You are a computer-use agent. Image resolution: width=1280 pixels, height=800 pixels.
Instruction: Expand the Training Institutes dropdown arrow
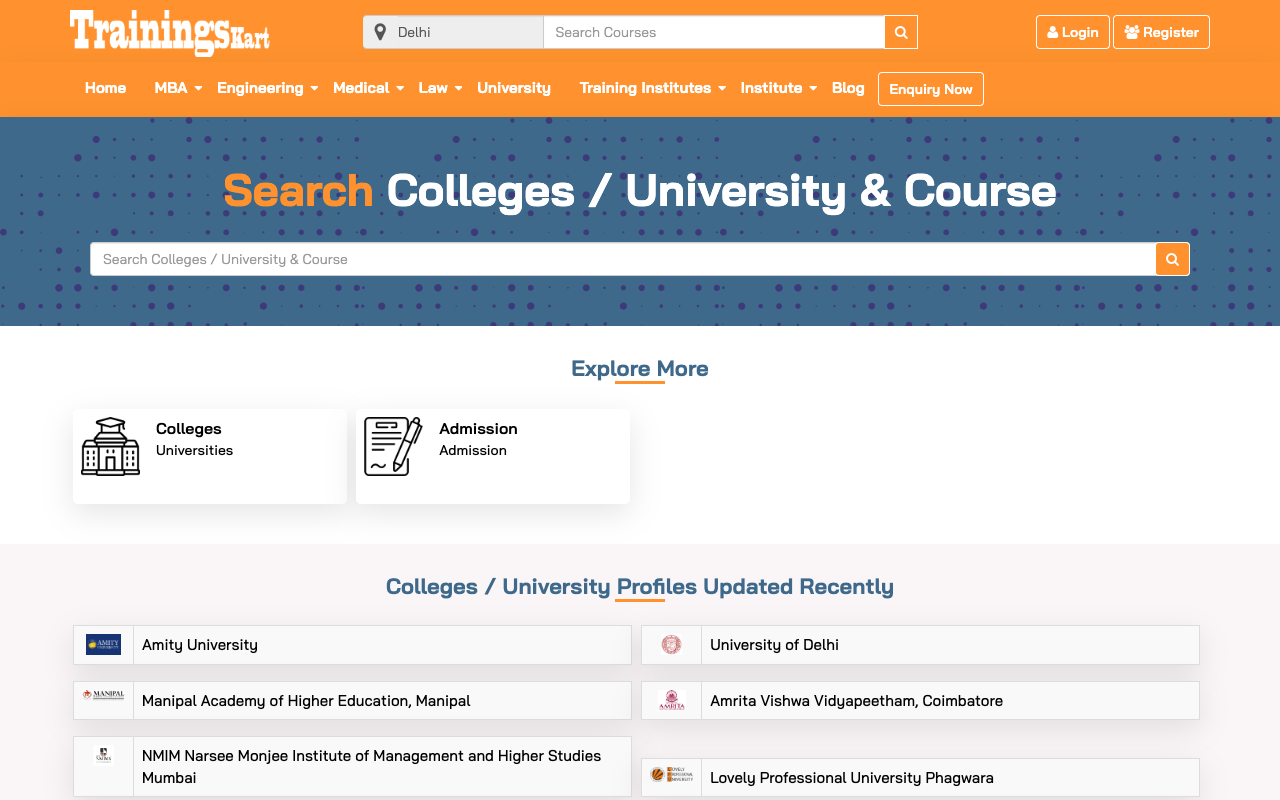(722, 88)
